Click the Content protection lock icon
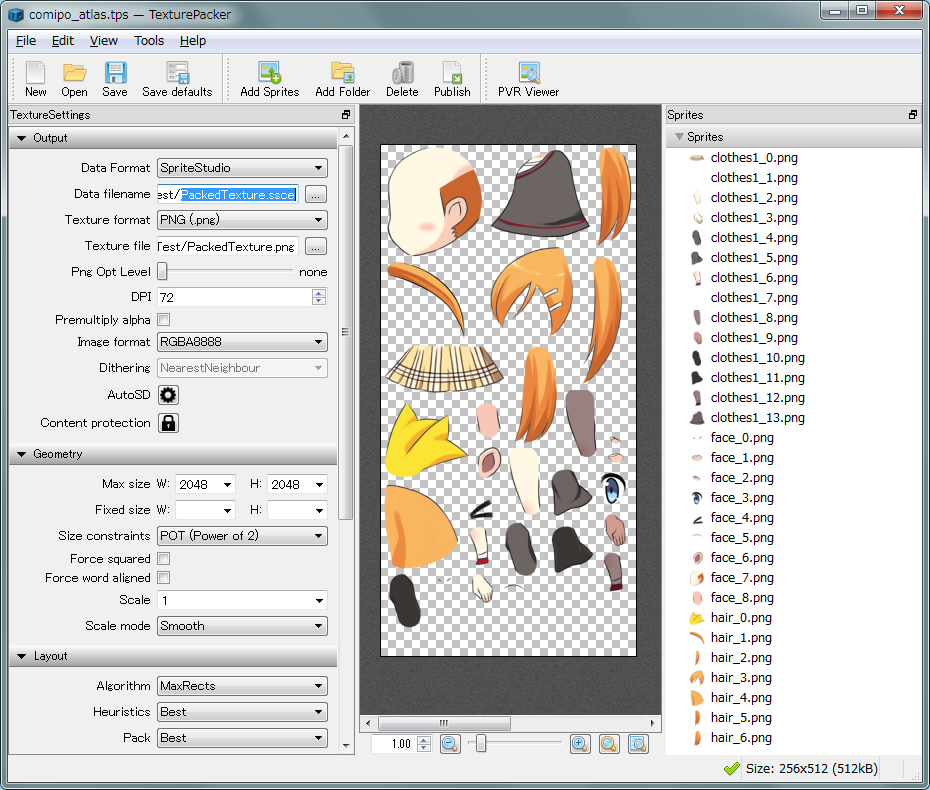Image resolution: width=930 pixels, height=790 pixels. (168, 423)
